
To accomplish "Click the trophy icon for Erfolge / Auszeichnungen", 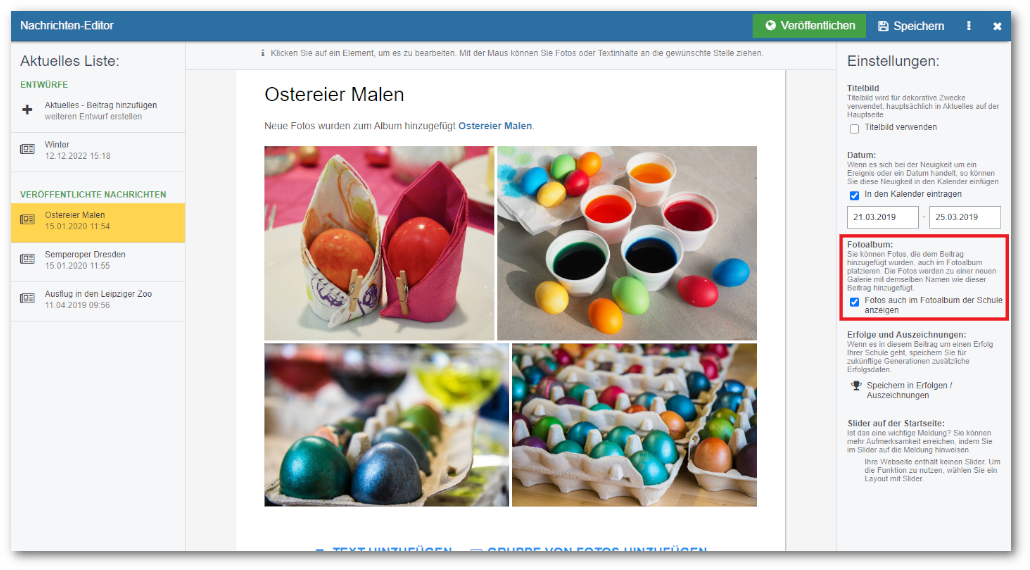I will click(855, 385).
